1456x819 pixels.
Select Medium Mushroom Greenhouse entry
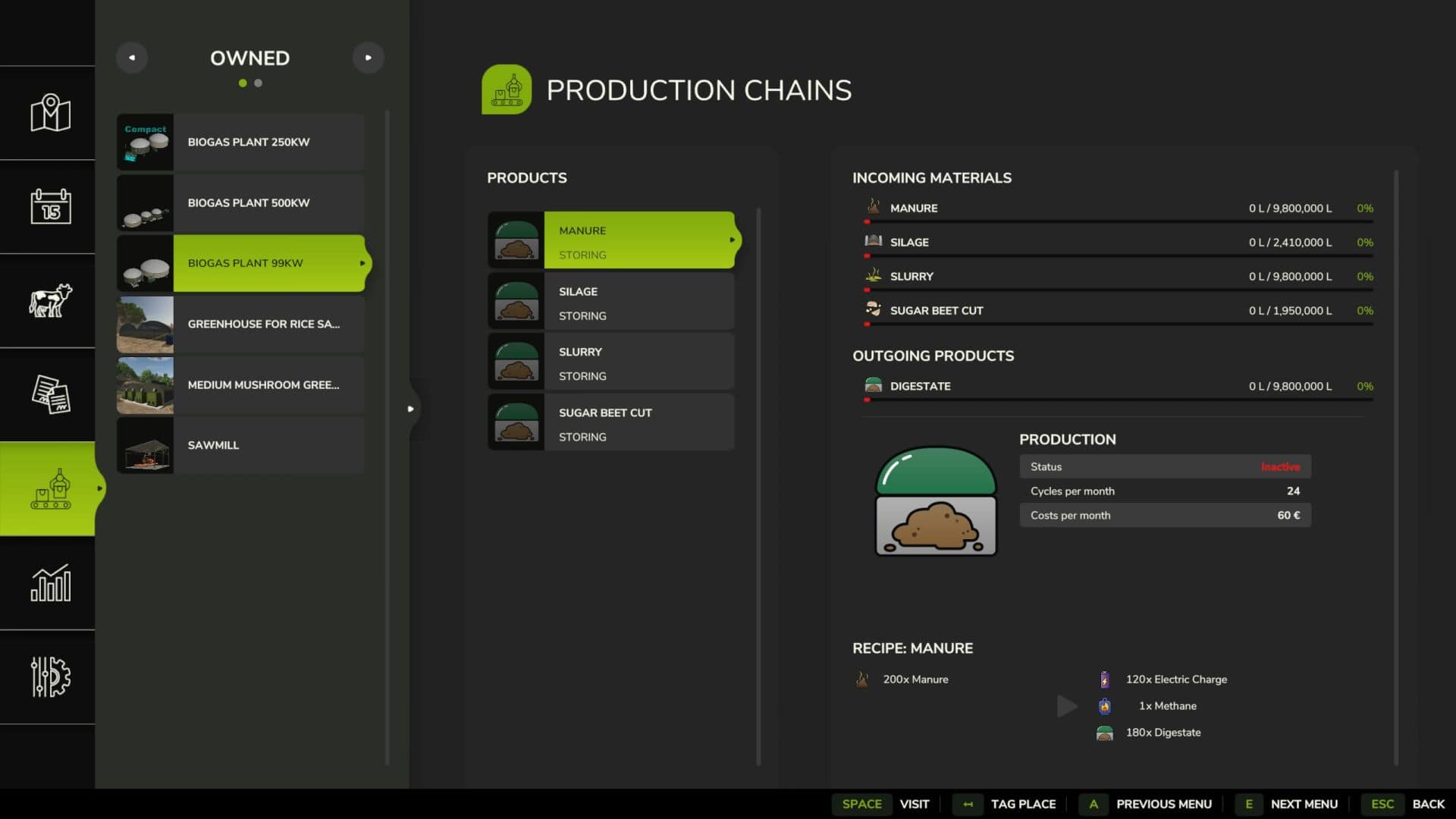pyautogui.click(x=240, y=384)
